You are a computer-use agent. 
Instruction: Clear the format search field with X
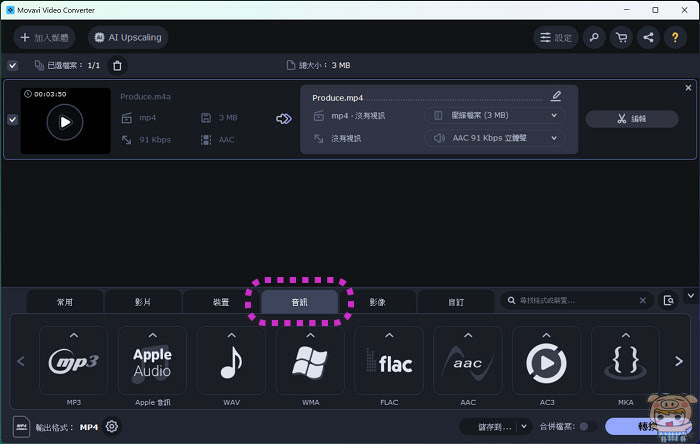(642, 300)
